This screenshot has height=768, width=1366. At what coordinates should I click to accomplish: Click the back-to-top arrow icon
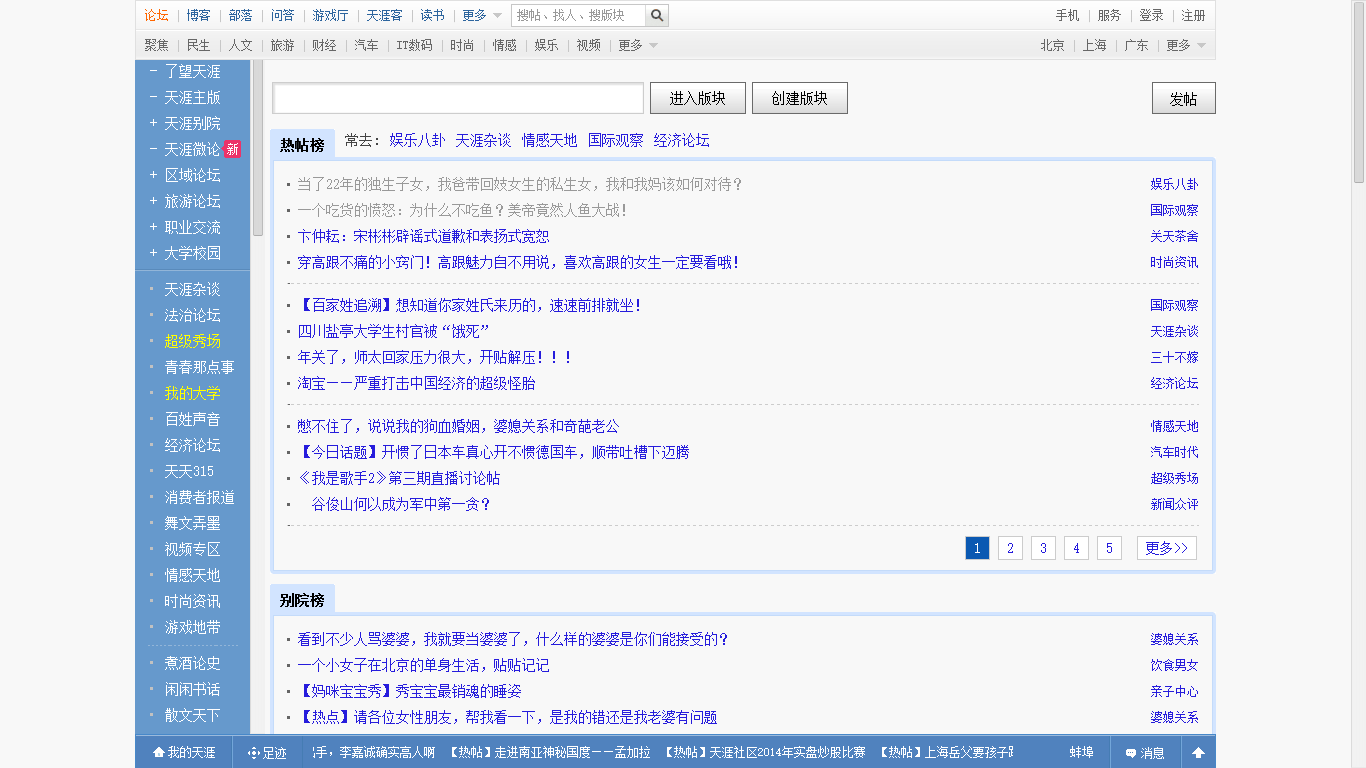click(1198, 753)
